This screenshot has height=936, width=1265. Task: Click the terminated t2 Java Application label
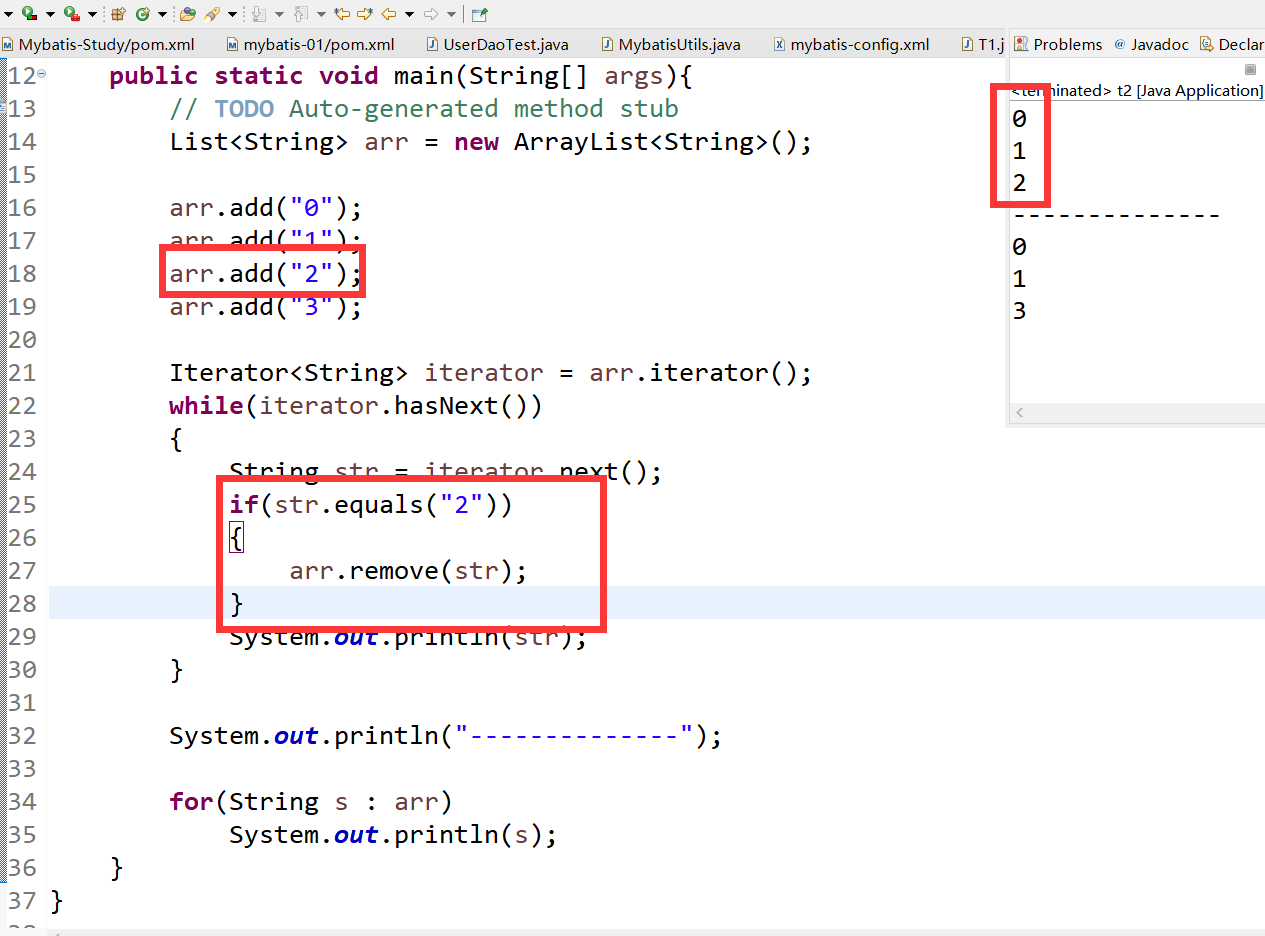1138,90
